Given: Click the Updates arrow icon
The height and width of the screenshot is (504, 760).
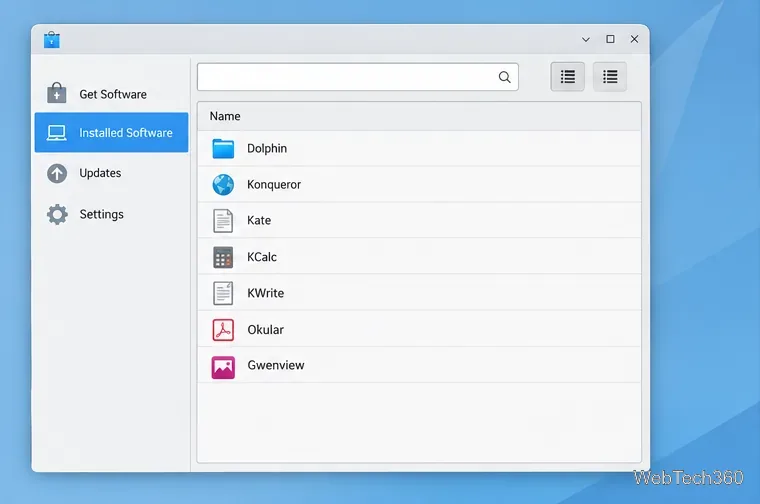Looking at the screenshot, I should [x=57, y=173].
